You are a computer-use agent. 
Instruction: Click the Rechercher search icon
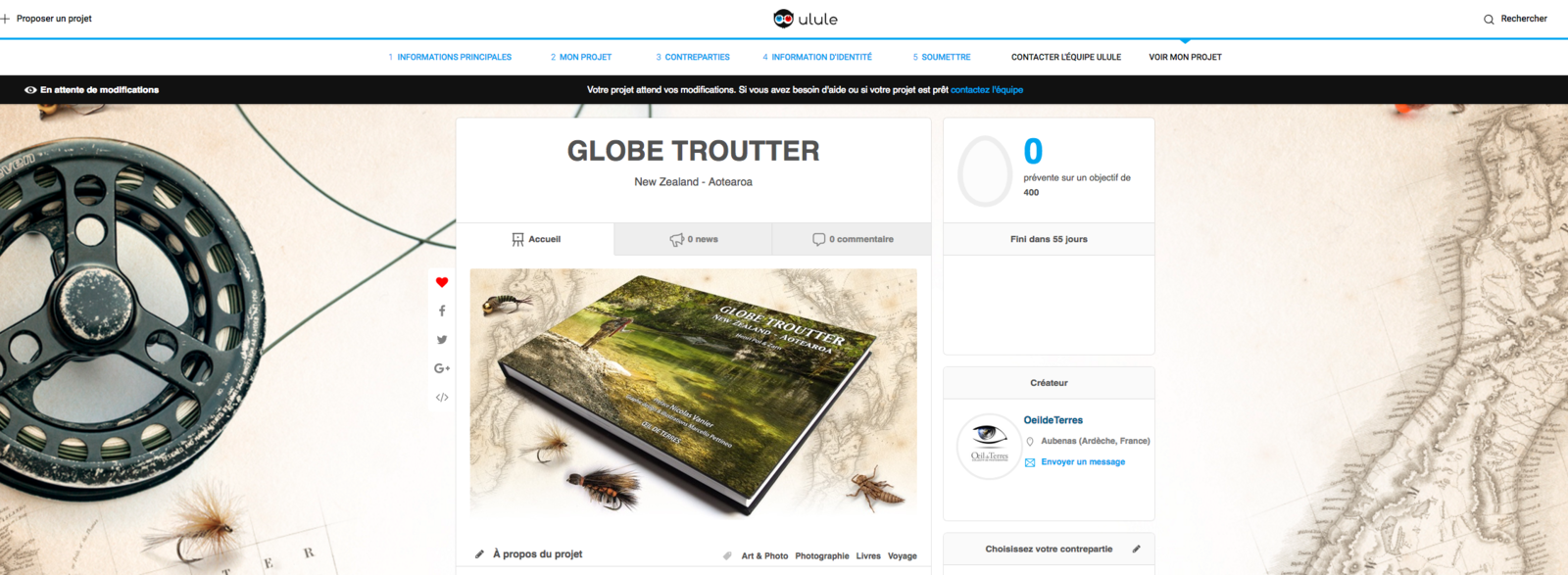[x=1489, y=19]
